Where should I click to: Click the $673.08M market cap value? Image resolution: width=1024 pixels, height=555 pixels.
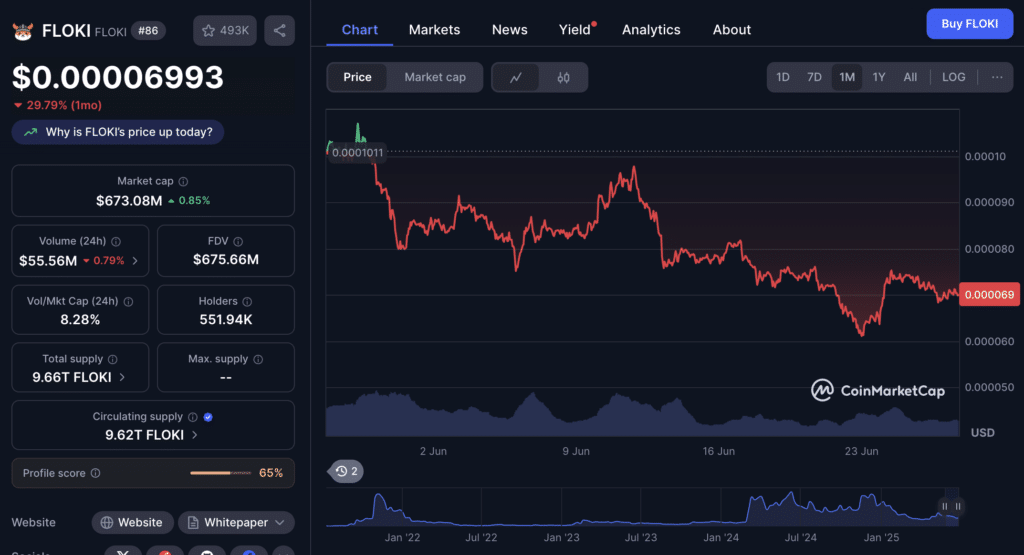click(x=129, y=200)
